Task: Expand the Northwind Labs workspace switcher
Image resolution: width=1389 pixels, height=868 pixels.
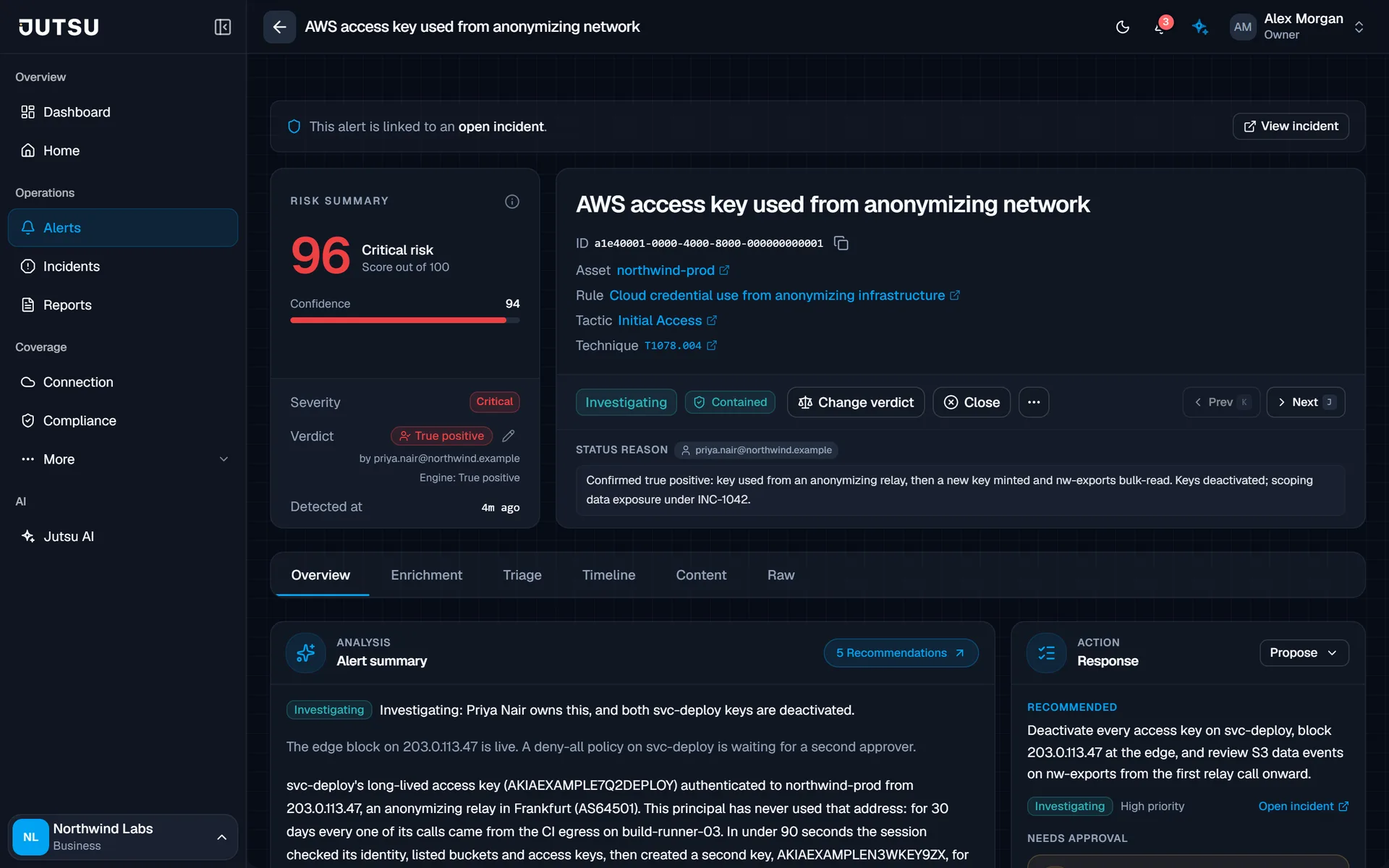Action: point(123,837)
